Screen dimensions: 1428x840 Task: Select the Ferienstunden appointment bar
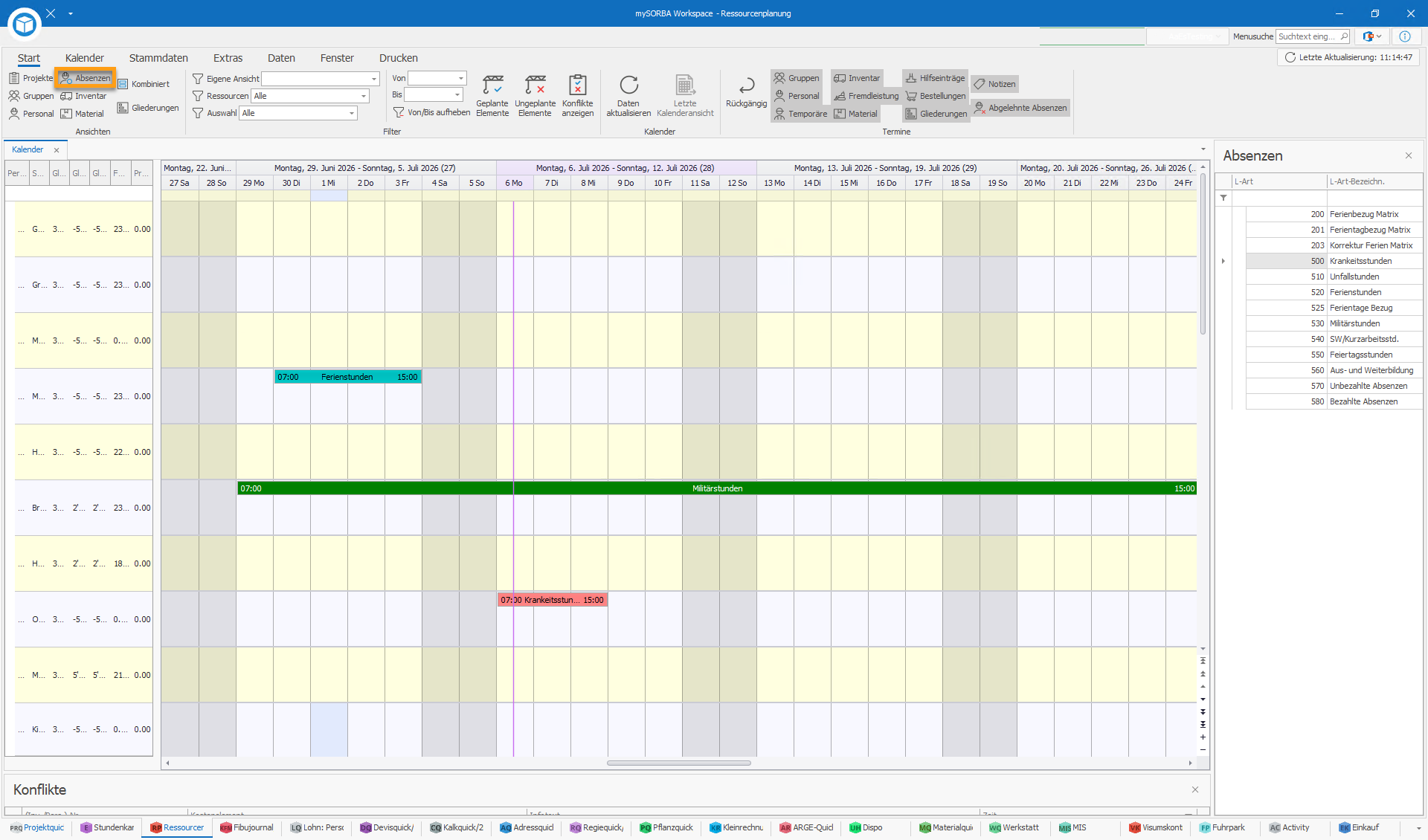click(347, 377)
